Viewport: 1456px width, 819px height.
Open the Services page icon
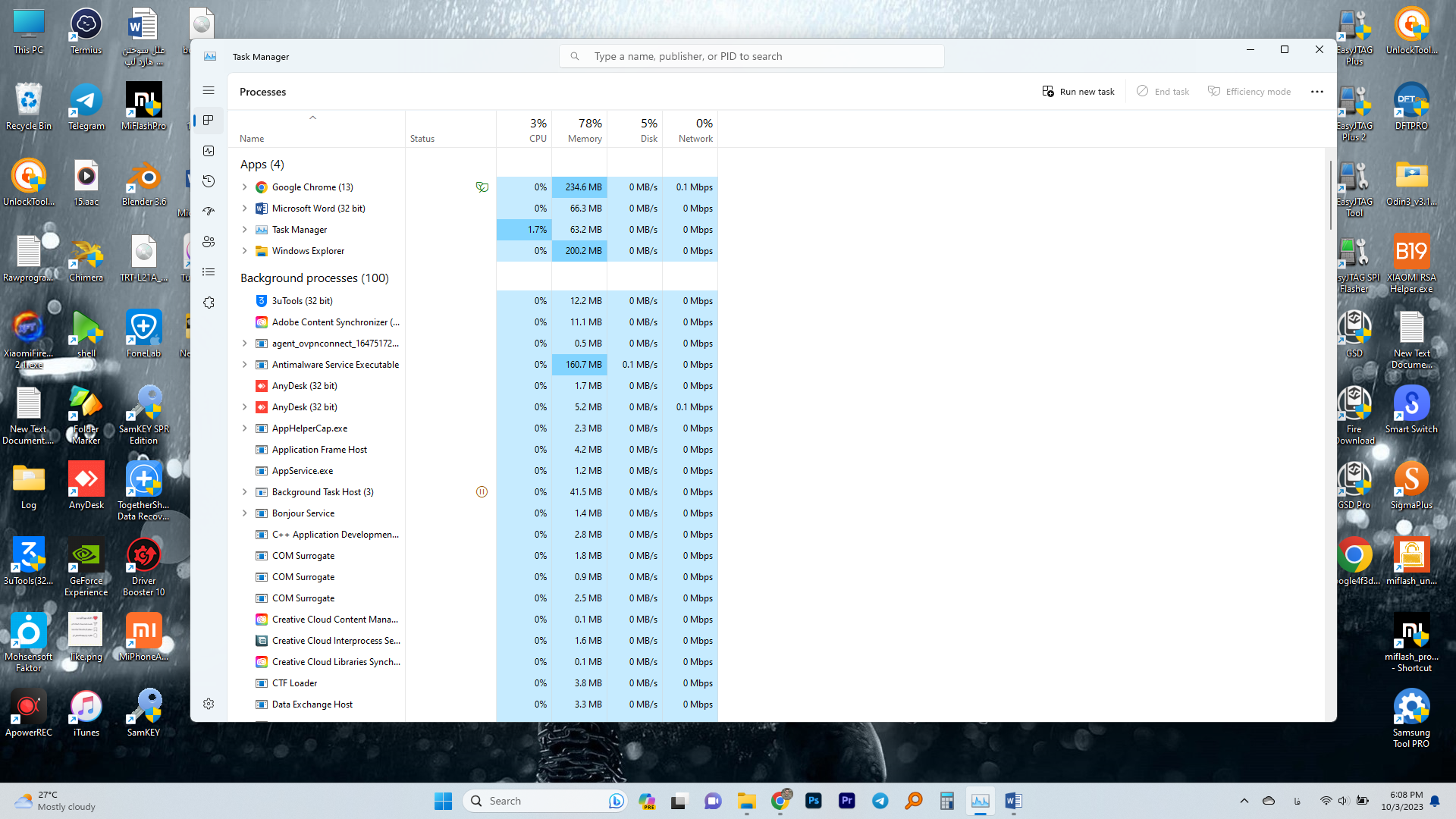209,303
